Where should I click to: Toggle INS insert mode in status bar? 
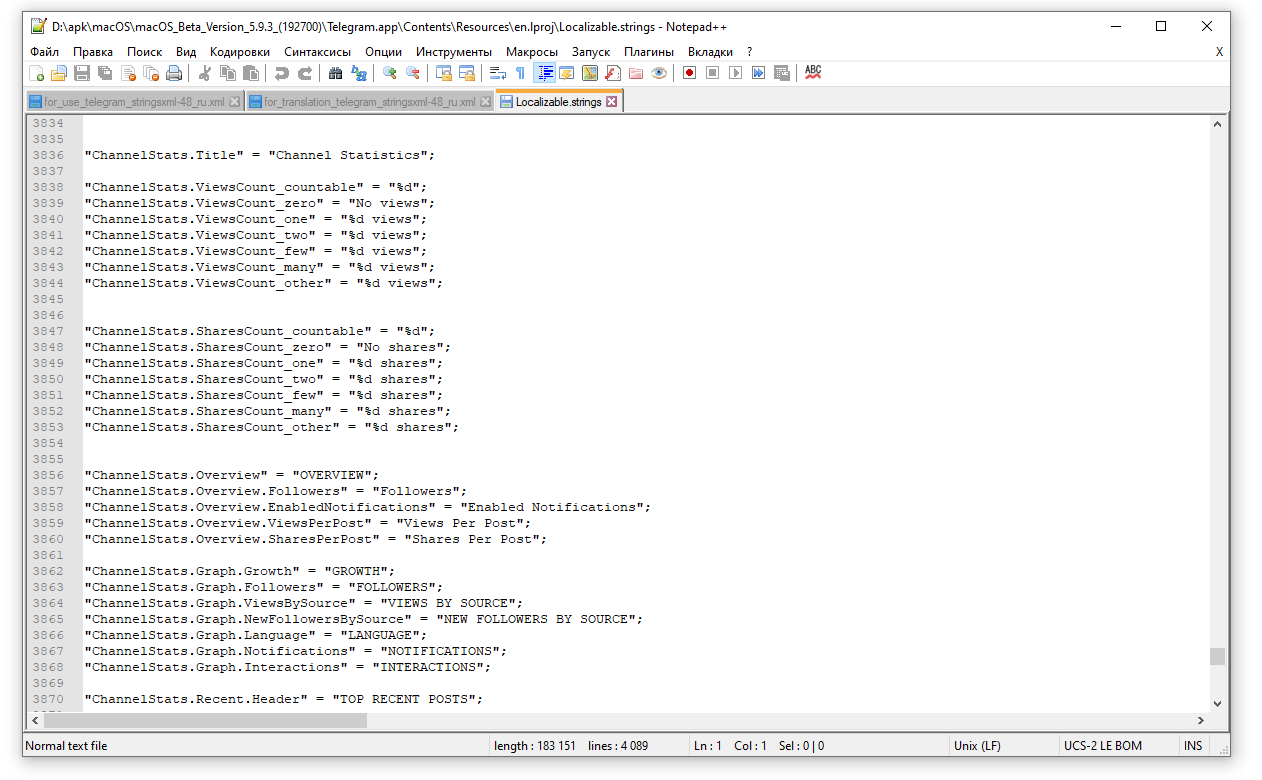[1194, 745]
